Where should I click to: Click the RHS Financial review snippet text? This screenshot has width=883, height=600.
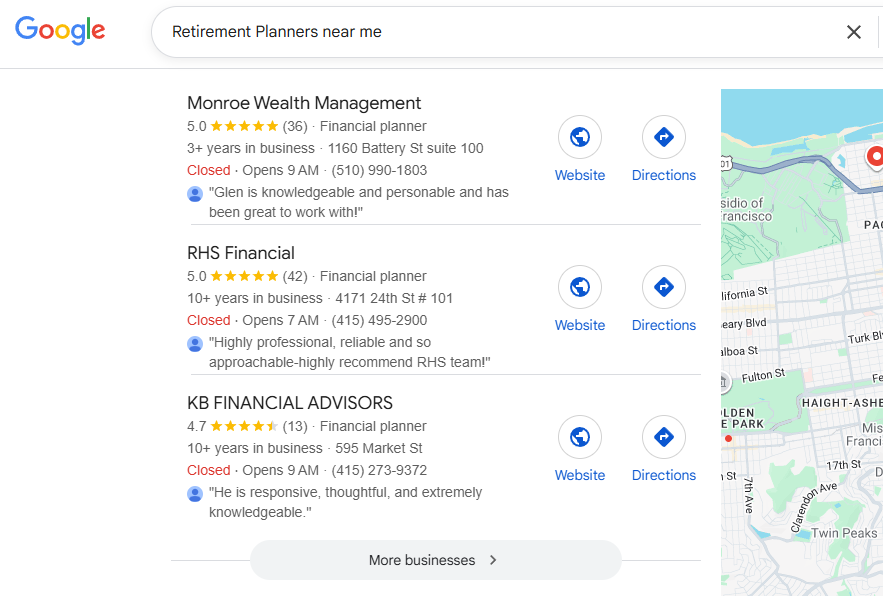click(x=349, y=352)
